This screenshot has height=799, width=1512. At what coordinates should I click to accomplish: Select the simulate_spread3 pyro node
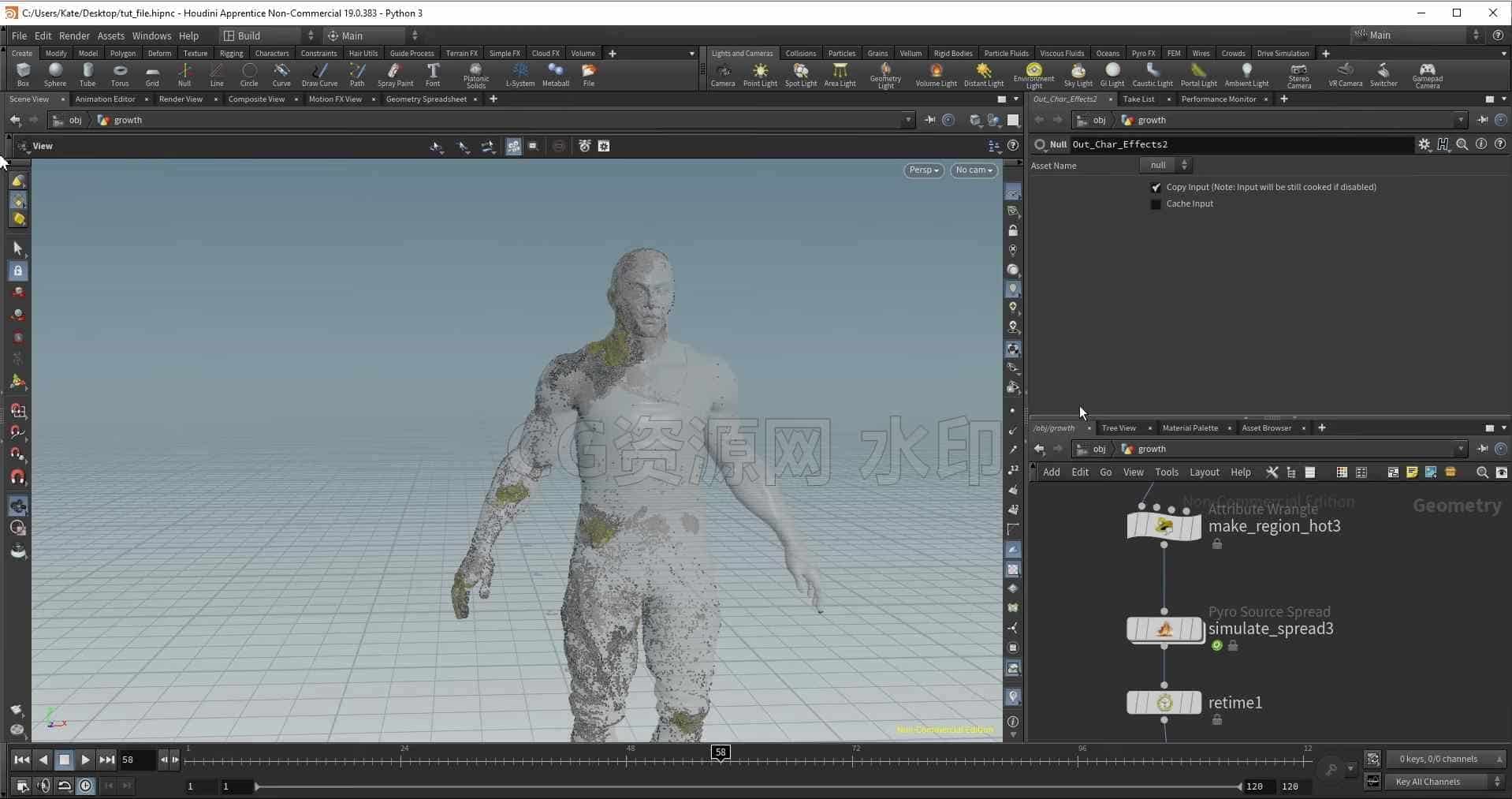tap(1164, 629)
